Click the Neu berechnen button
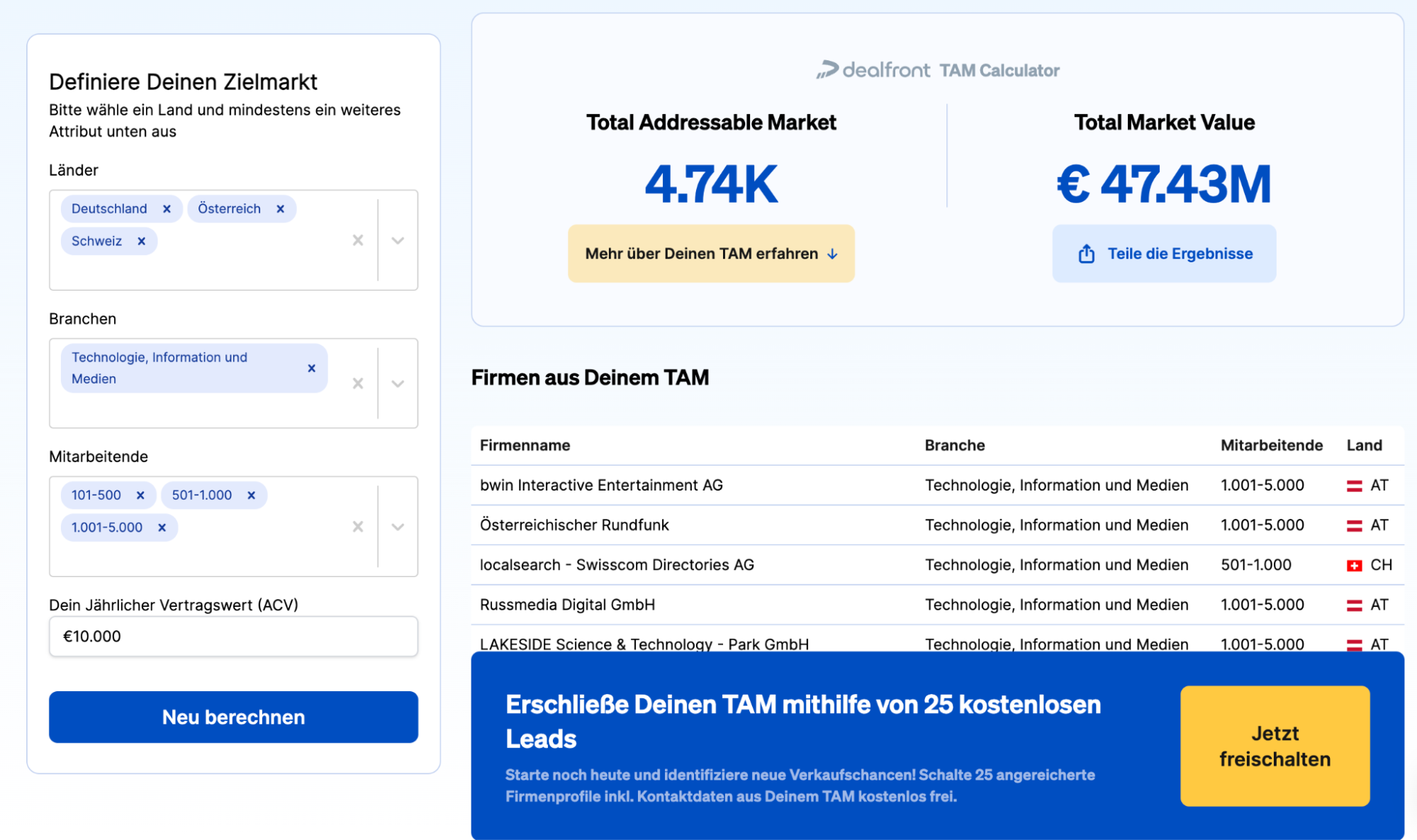Image resolution: width=1417 pixels, height=840 pixels. tap(233, 717)
